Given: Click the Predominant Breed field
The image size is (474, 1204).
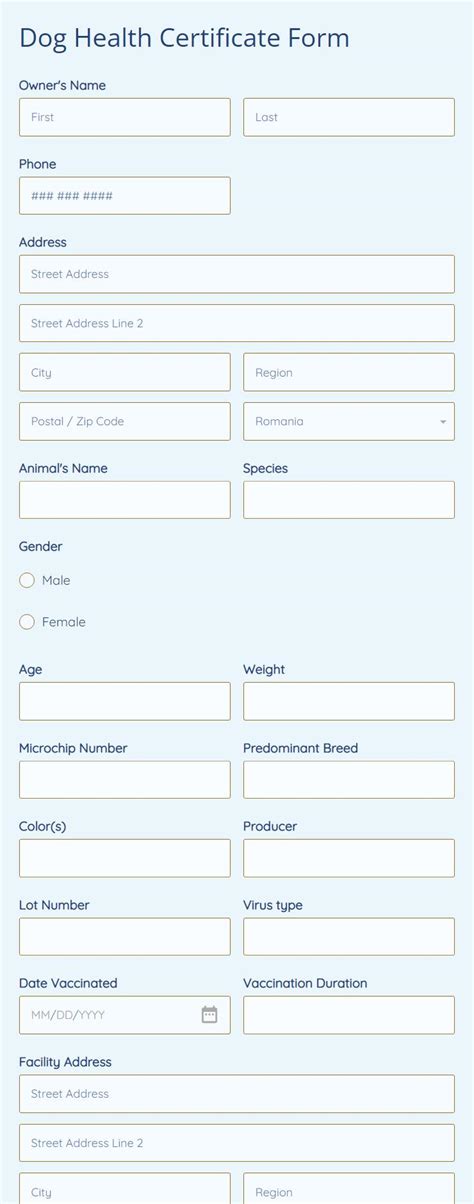Looking at the screenshot, I should (x=349, y=780).
